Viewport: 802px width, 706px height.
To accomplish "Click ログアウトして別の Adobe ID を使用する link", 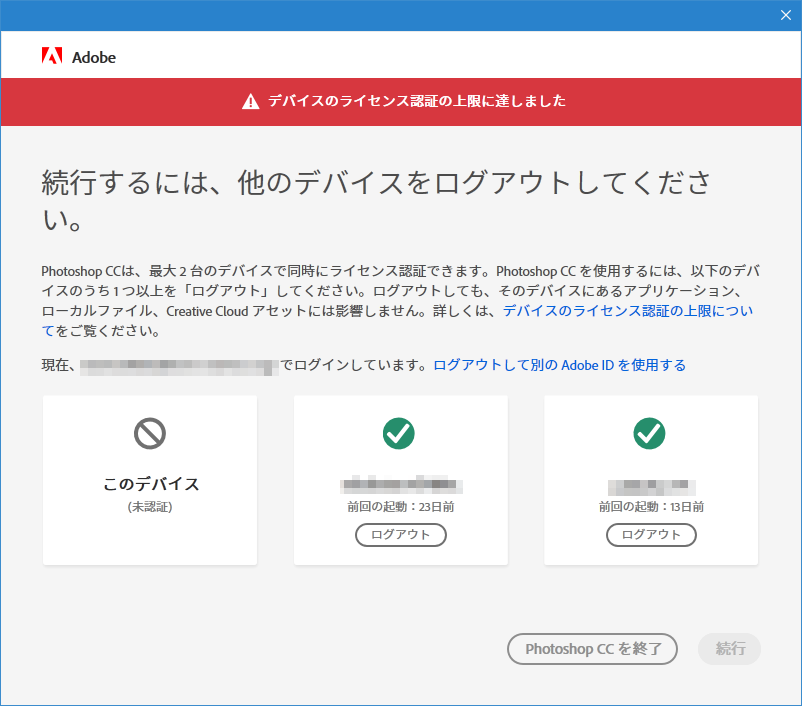I will 560,365.
